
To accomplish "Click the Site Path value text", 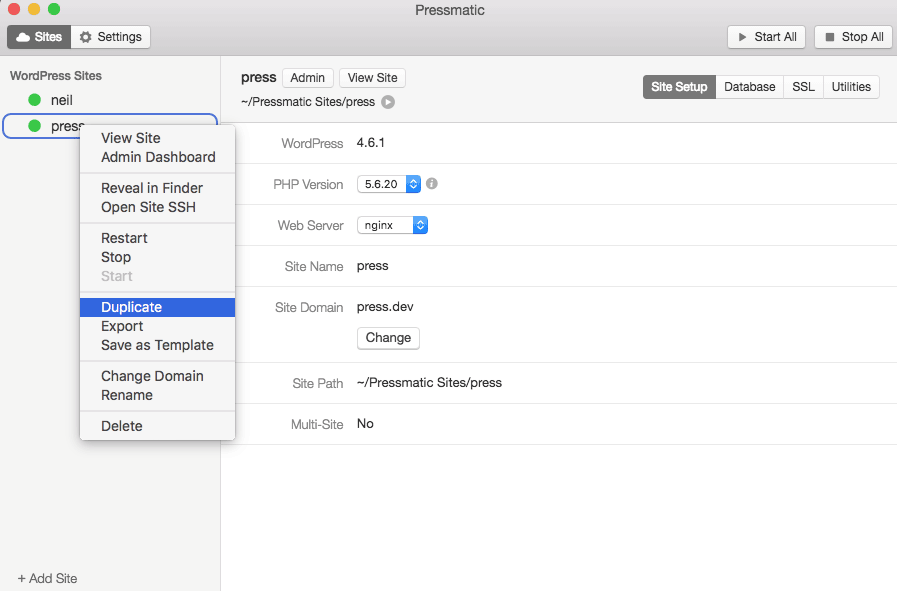I will click(x=429, y=383).
